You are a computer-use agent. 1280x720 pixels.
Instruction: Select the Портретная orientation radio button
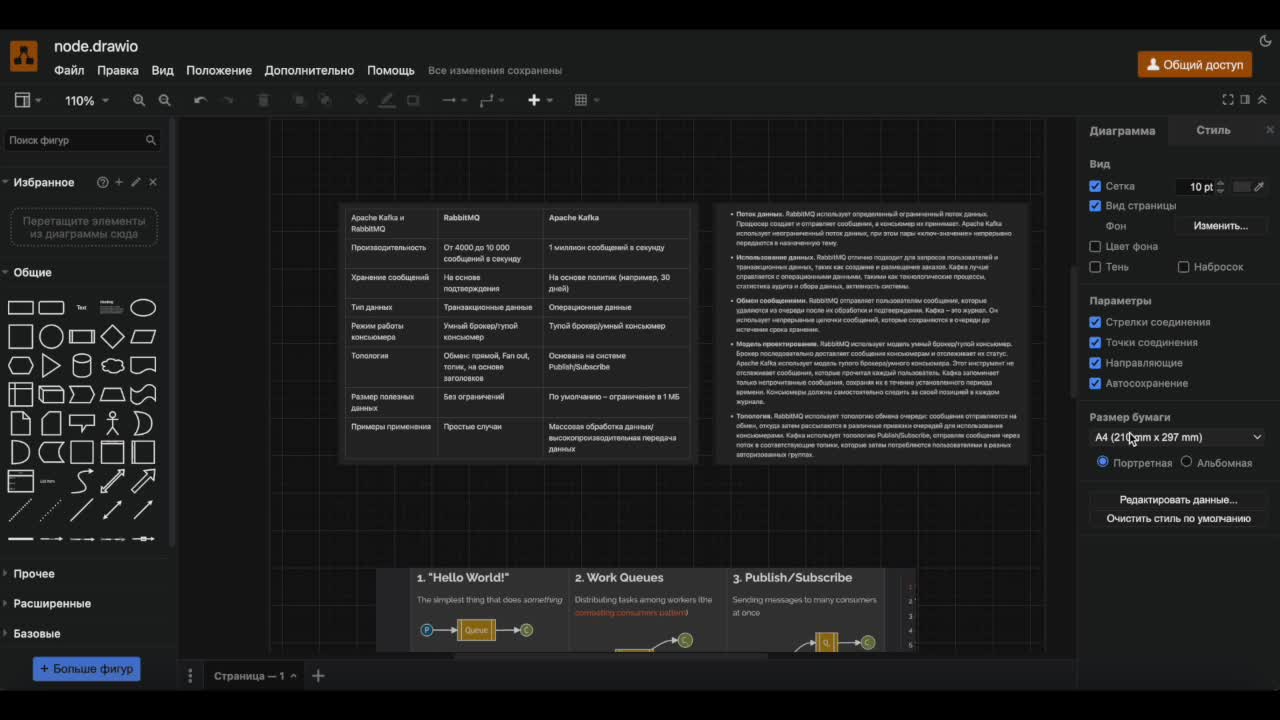point(1103,462)
